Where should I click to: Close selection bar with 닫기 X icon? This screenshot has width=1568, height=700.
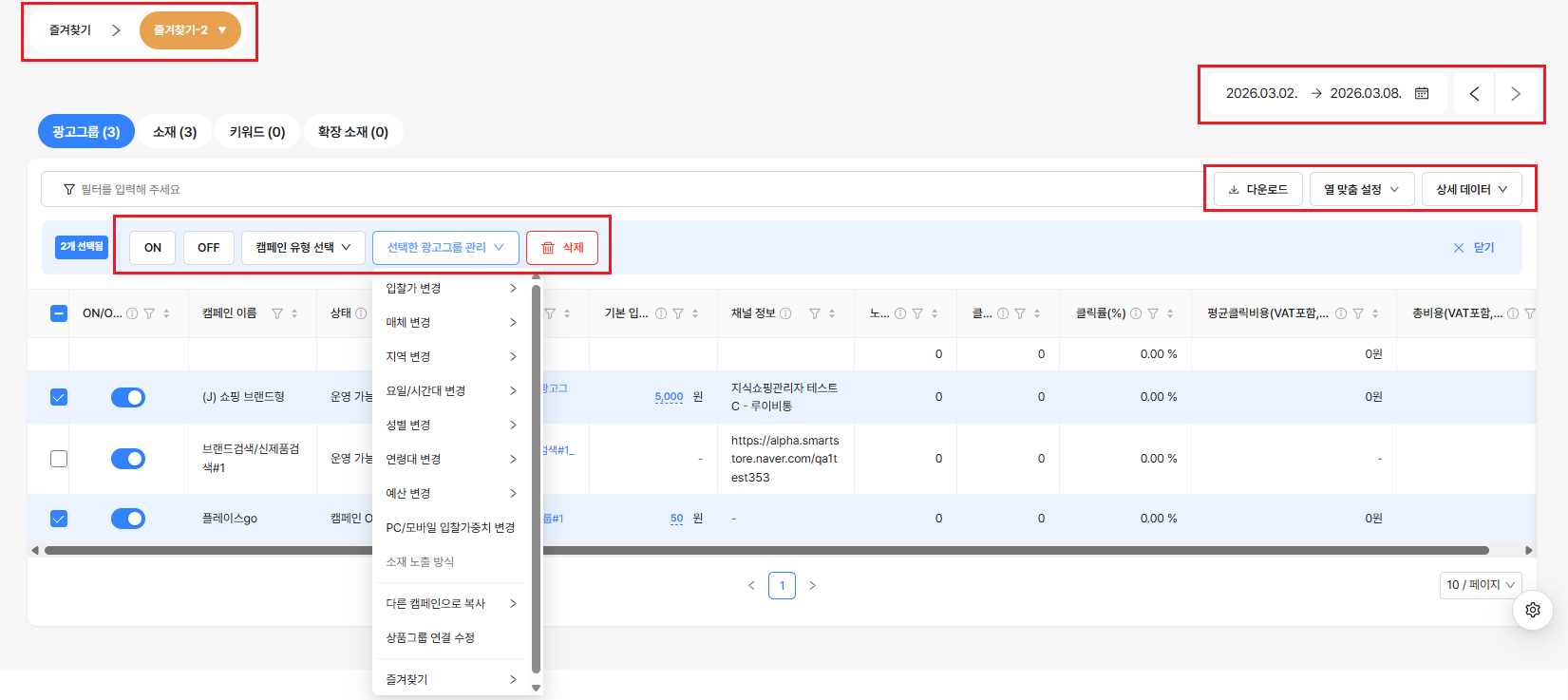click(1459, 248)
